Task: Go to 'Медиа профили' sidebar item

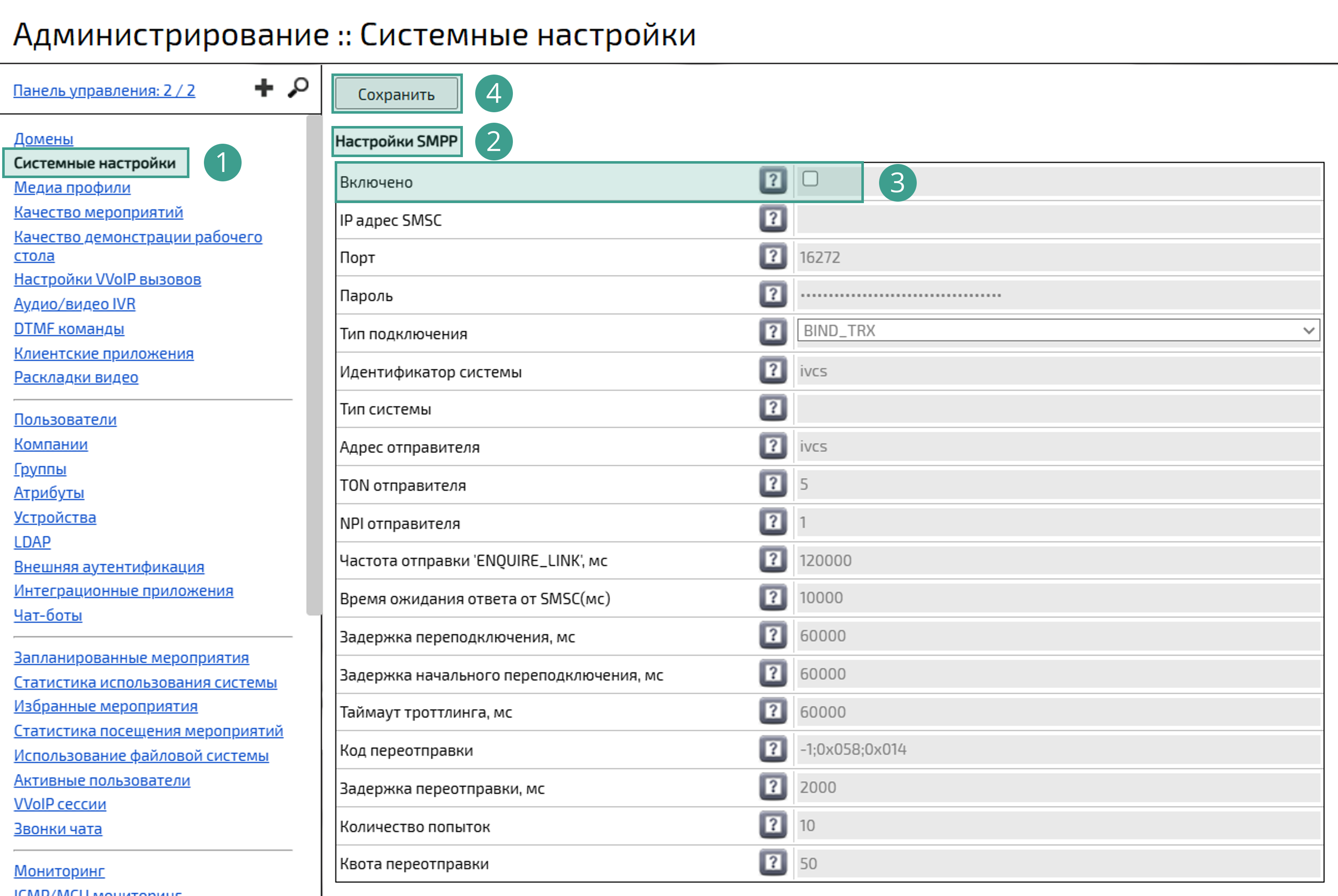Action: coord(72,188)
